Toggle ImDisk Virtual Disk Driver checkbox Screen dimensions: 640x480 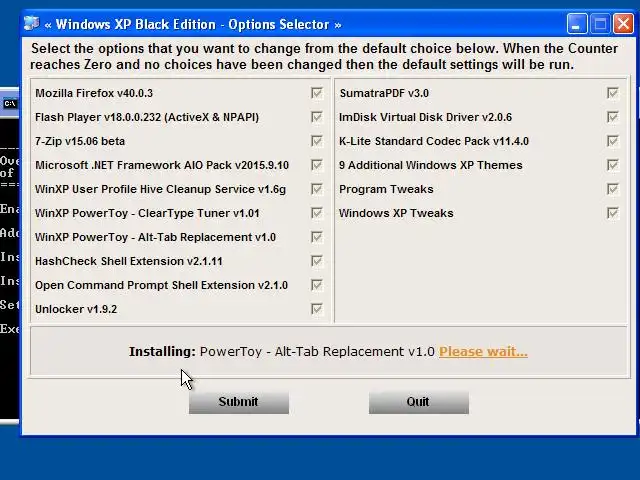(613, 117)
